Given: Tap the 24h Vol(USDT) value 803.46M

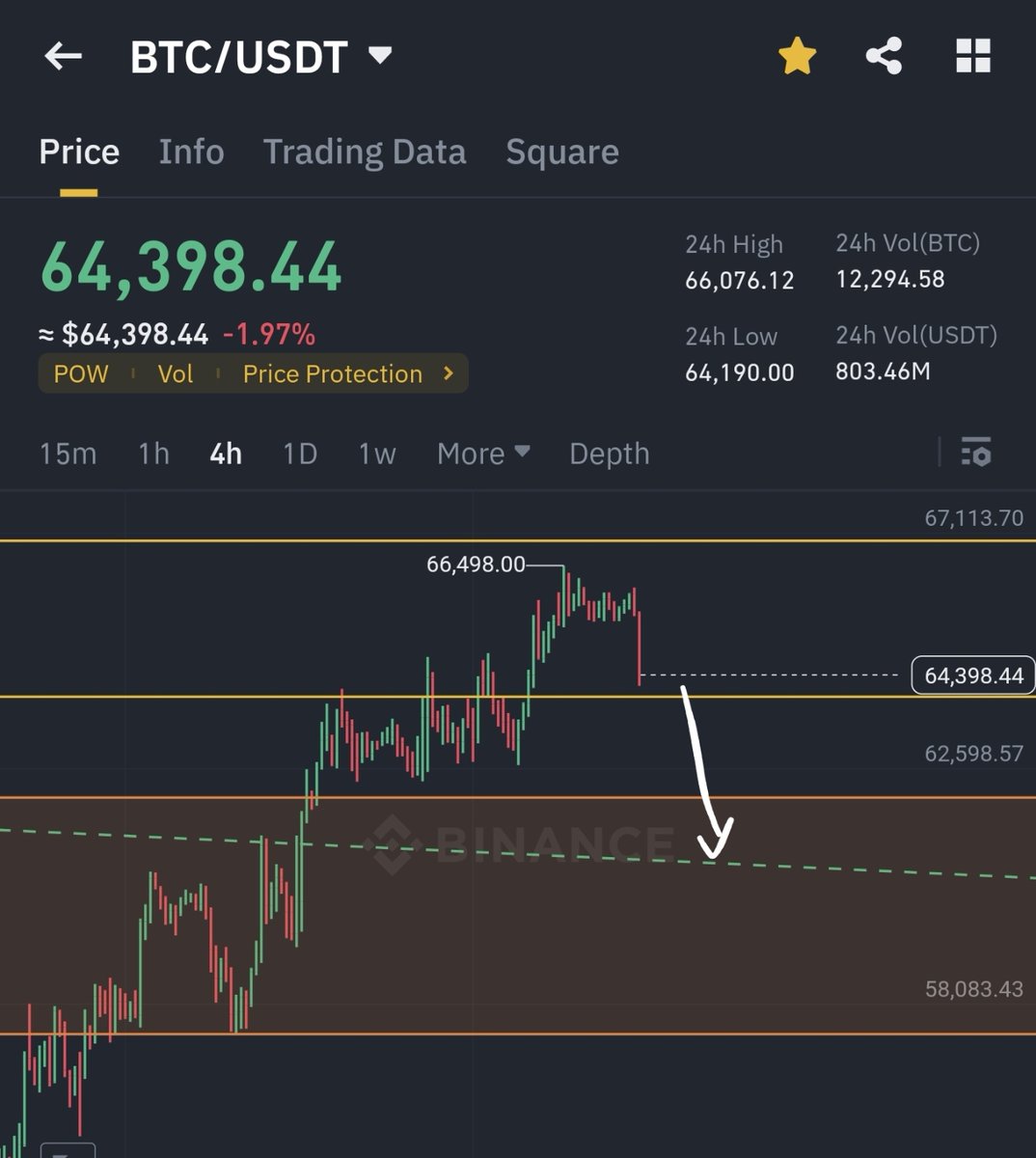Looking at the screenshot, I should point(884,372).
